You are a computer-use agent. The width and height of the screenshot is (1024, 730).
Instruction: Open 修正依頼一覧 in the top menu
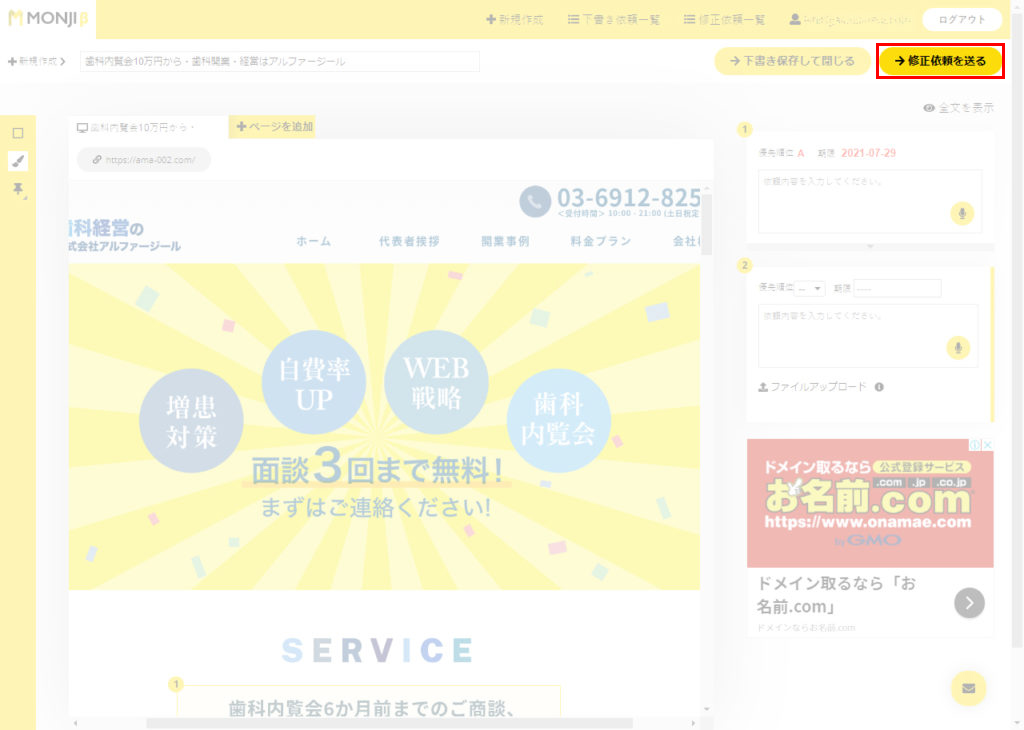click(x=725, y=19)
